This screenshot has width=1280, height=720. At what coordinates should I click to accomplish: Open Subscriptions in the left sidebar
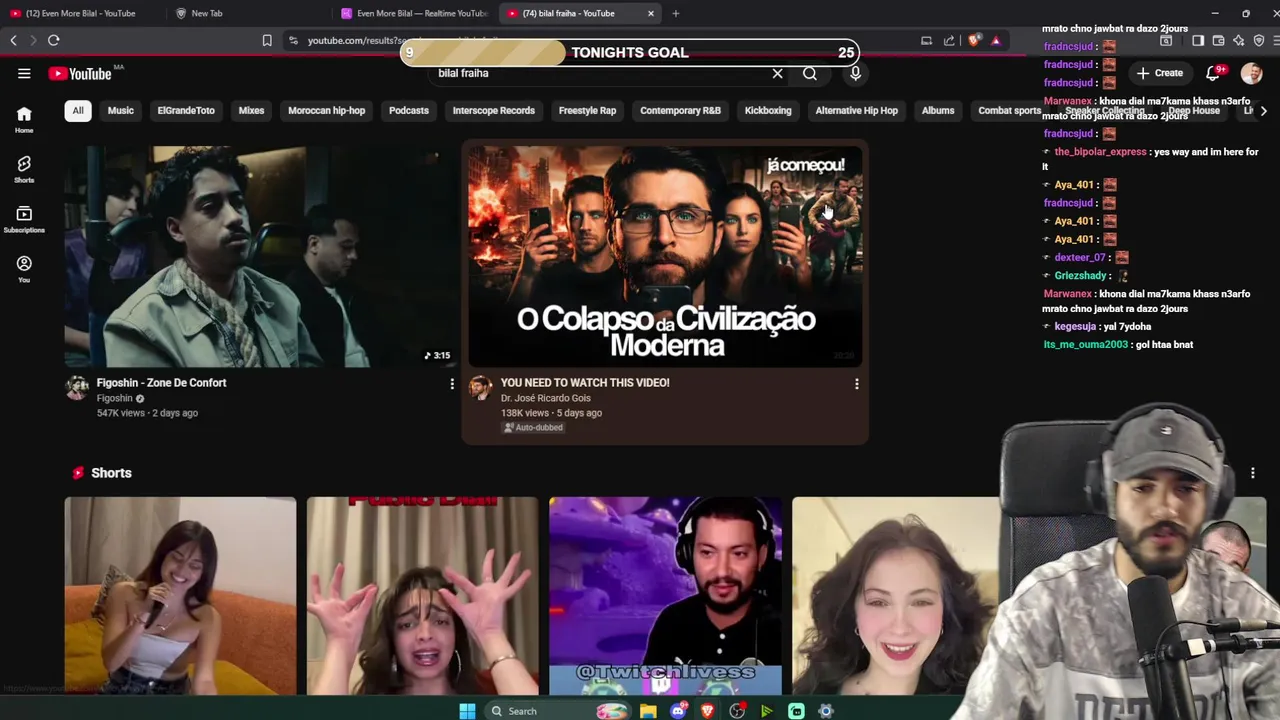[x=24, y=219]
